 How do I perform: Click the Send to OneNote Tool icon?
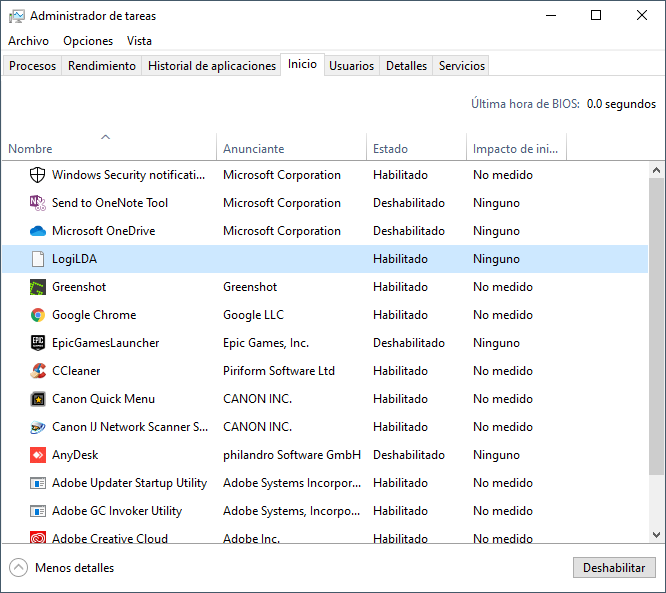coord(37,203)
